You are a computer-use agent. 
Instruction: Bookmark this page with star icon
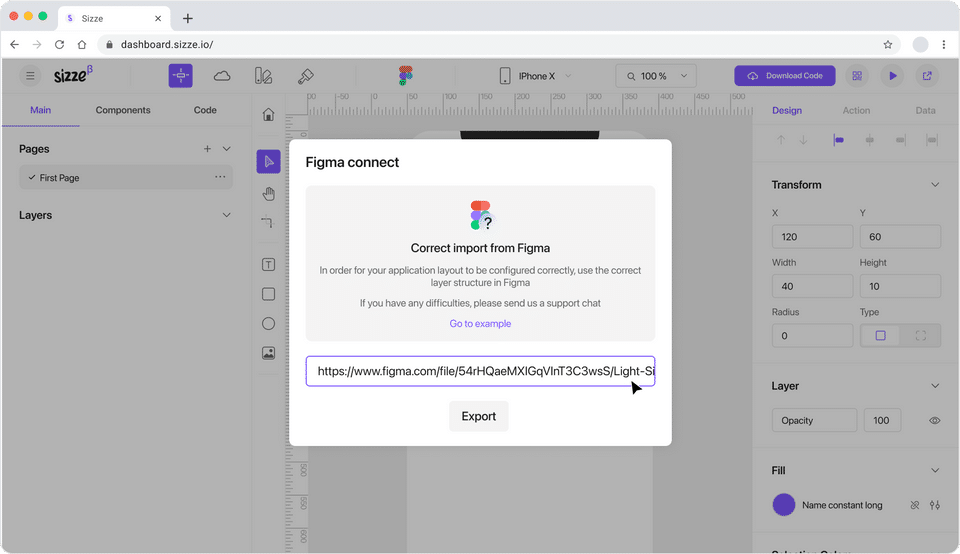(x=888, y=44)
